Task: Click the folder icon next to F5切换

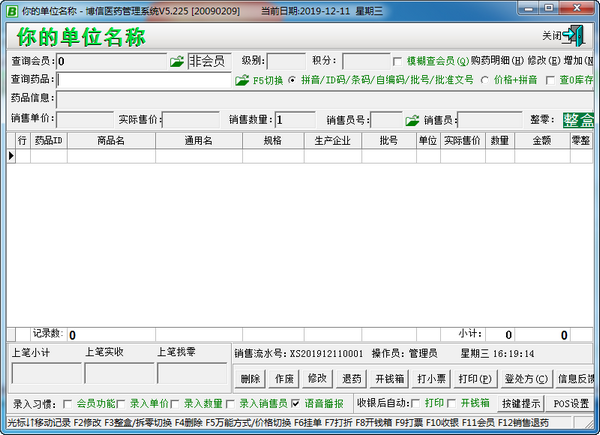Action: pyautogui.click(x=241, y=80)
